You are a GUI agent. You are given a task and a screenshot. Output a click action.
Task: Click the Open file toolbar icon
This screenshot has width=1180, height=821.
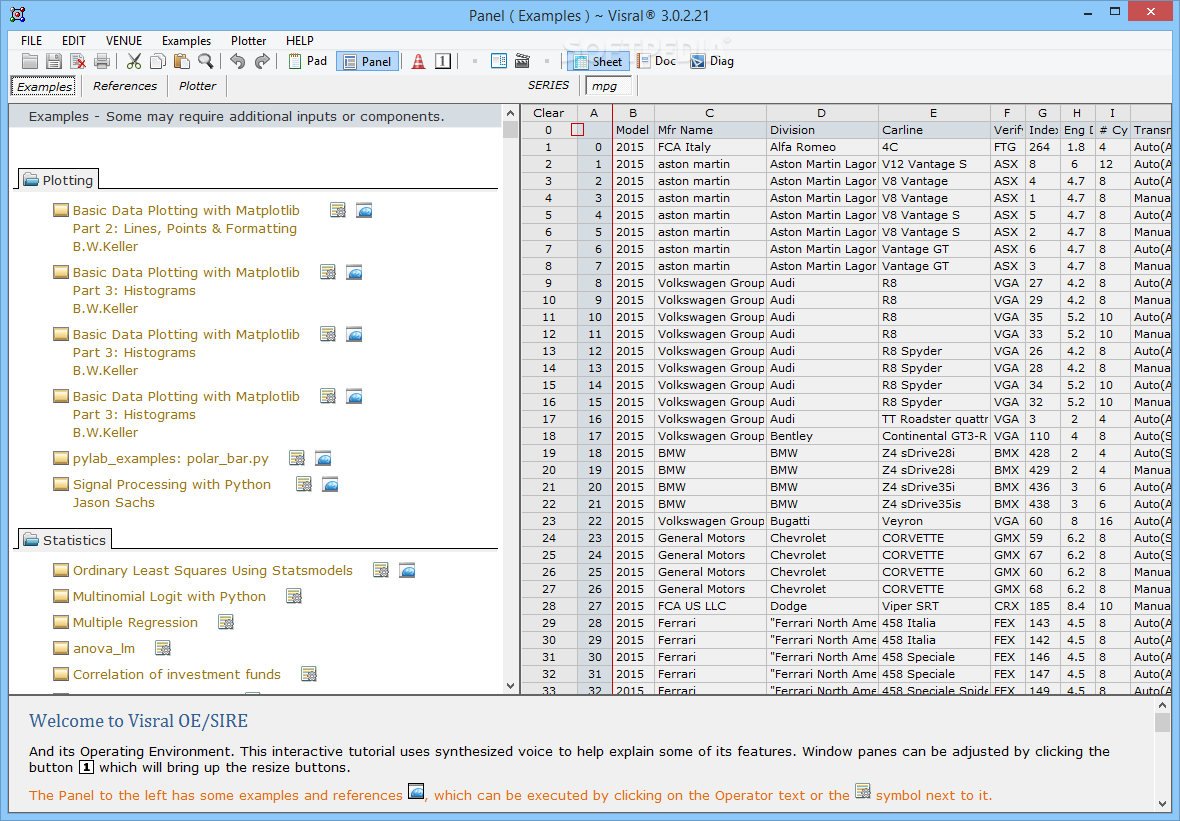pos(30,62)
